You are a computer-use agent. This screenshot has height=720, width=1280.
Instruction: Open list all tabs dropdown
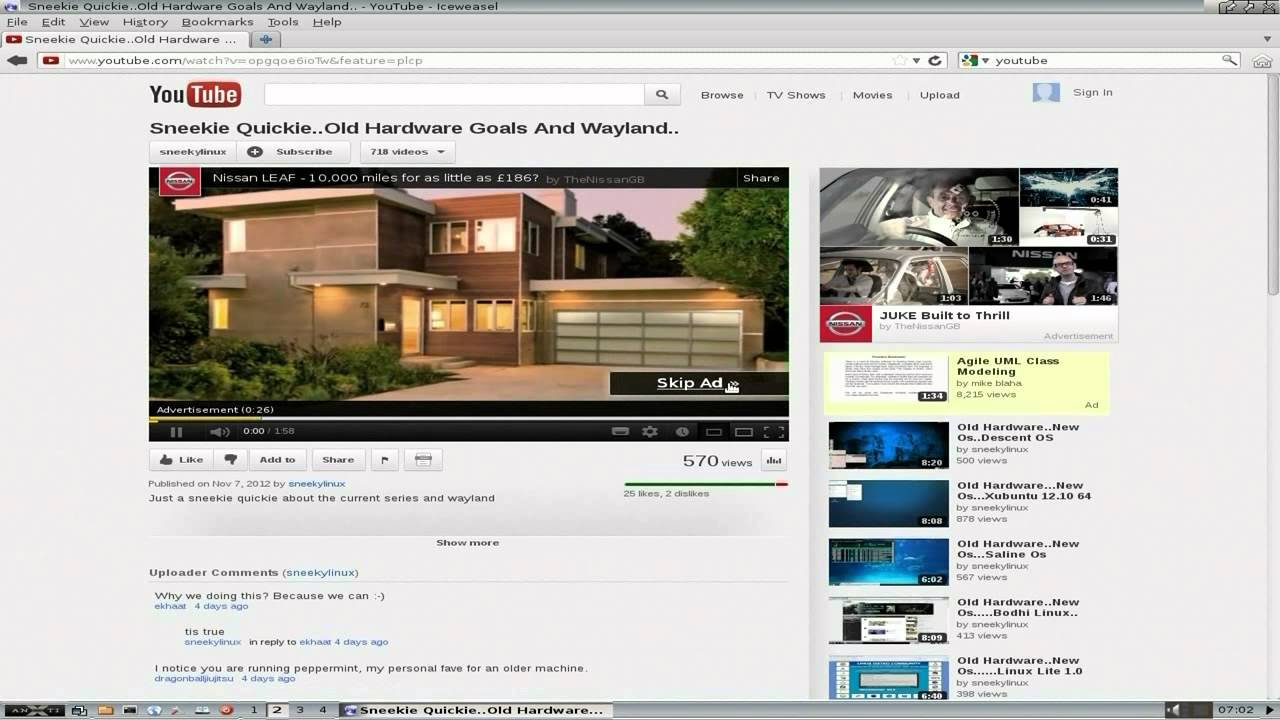(1267, 39)
